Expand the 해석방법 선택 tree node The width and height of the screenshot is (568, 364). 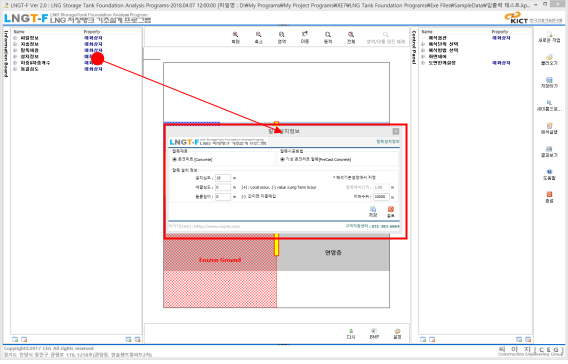coord(423,50)
